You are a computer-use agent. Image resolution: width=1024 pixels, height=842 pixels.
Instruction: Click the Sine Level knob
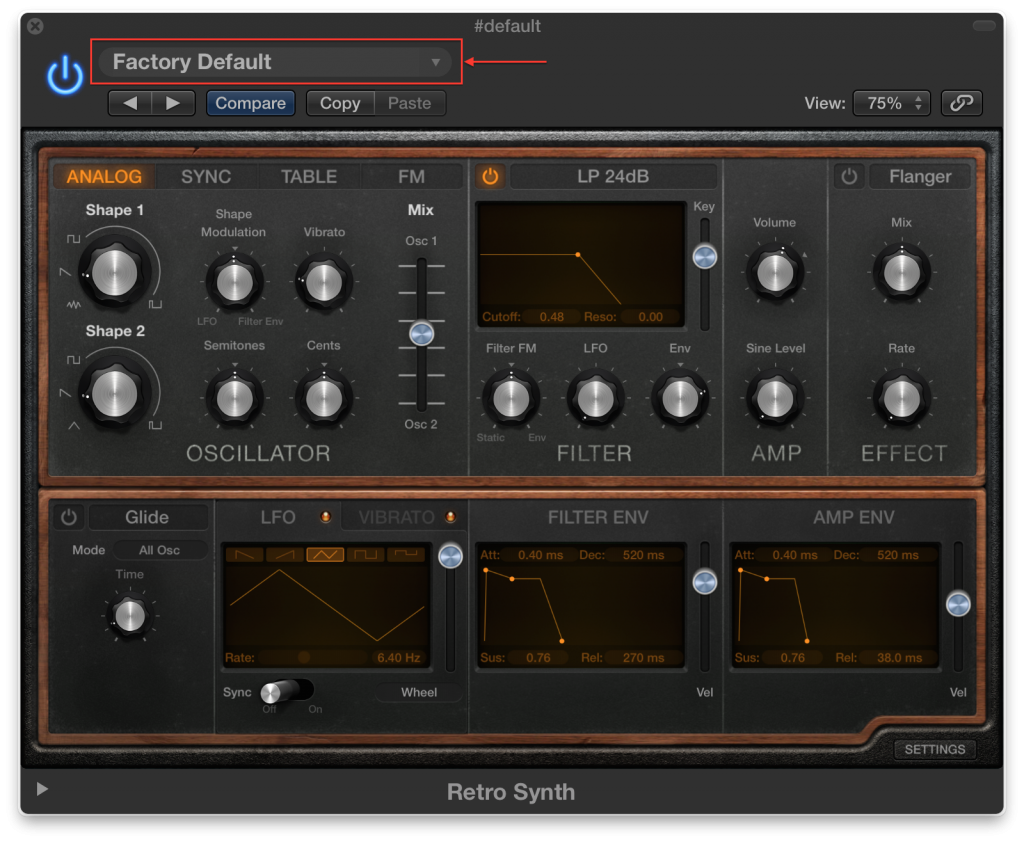coord(775,398)
